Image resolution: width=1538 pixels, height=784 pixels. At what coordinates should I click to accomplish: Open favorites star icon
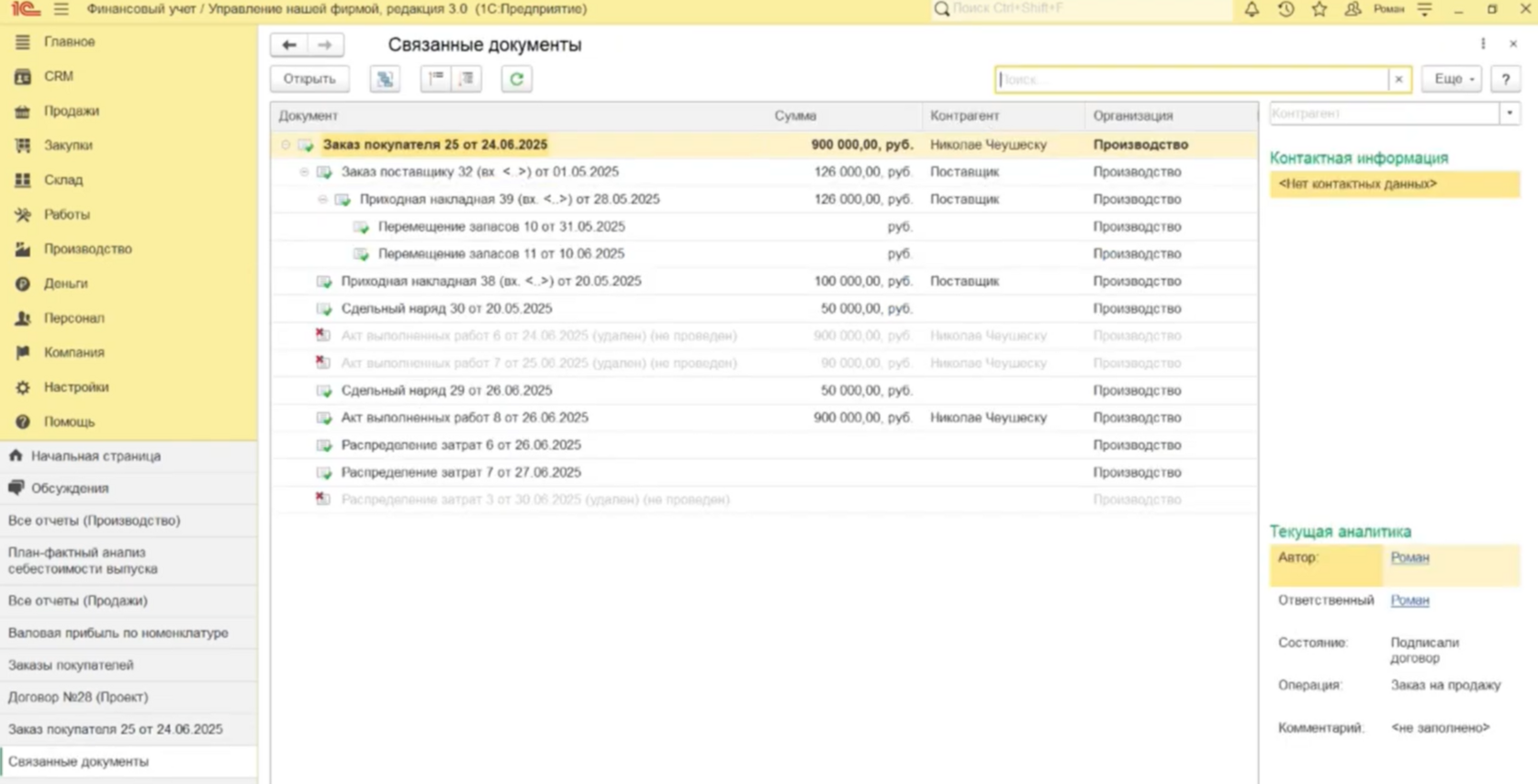point(1319,9)
